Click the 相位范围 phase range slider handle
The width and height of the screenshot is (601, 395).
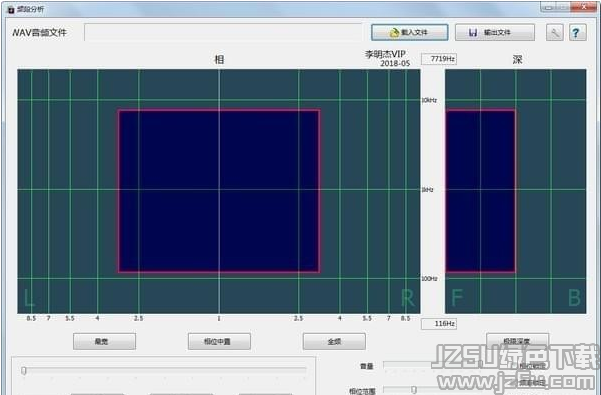[414, 390]
